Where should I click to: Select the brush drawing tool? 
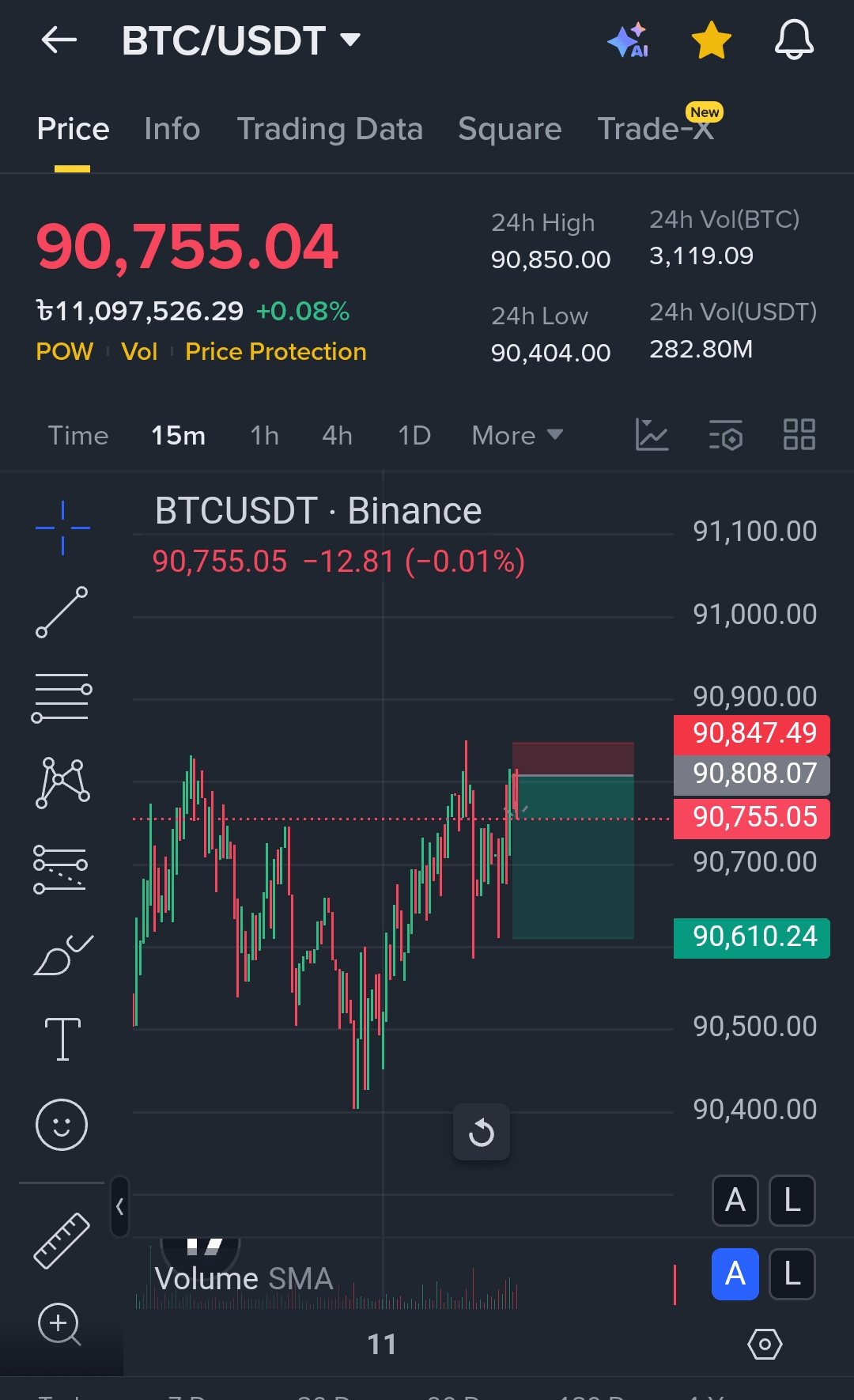point(62,955)
